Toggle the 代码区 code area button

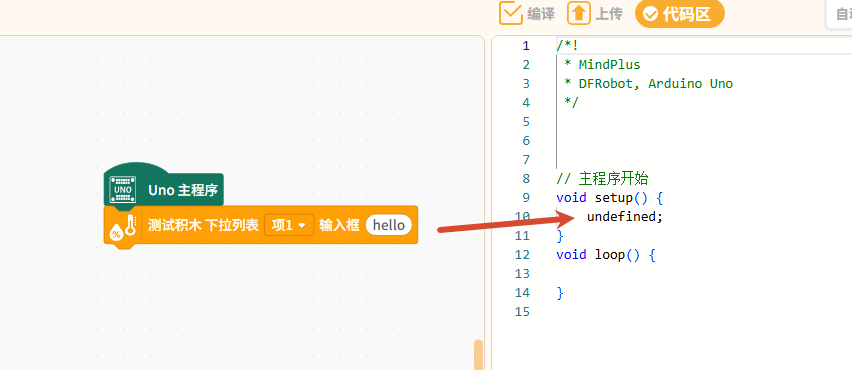pos(680,14)
